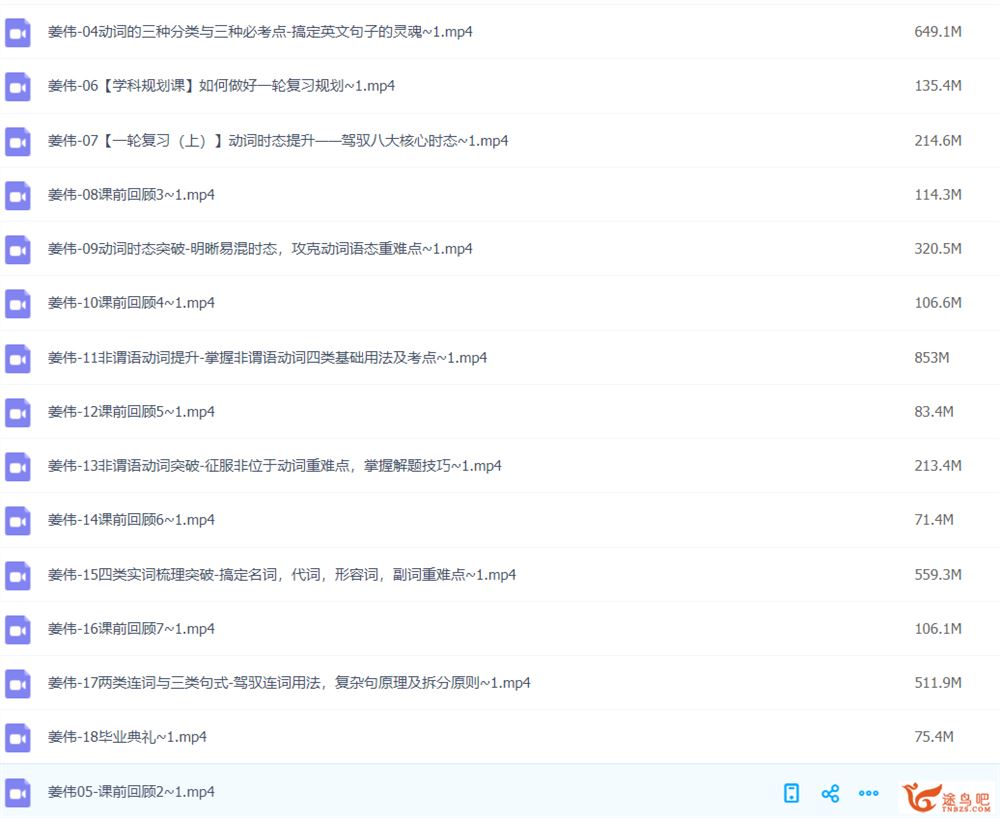
Task: Click the video icon for 姜伟-11 file
Action: pos(18,358)
